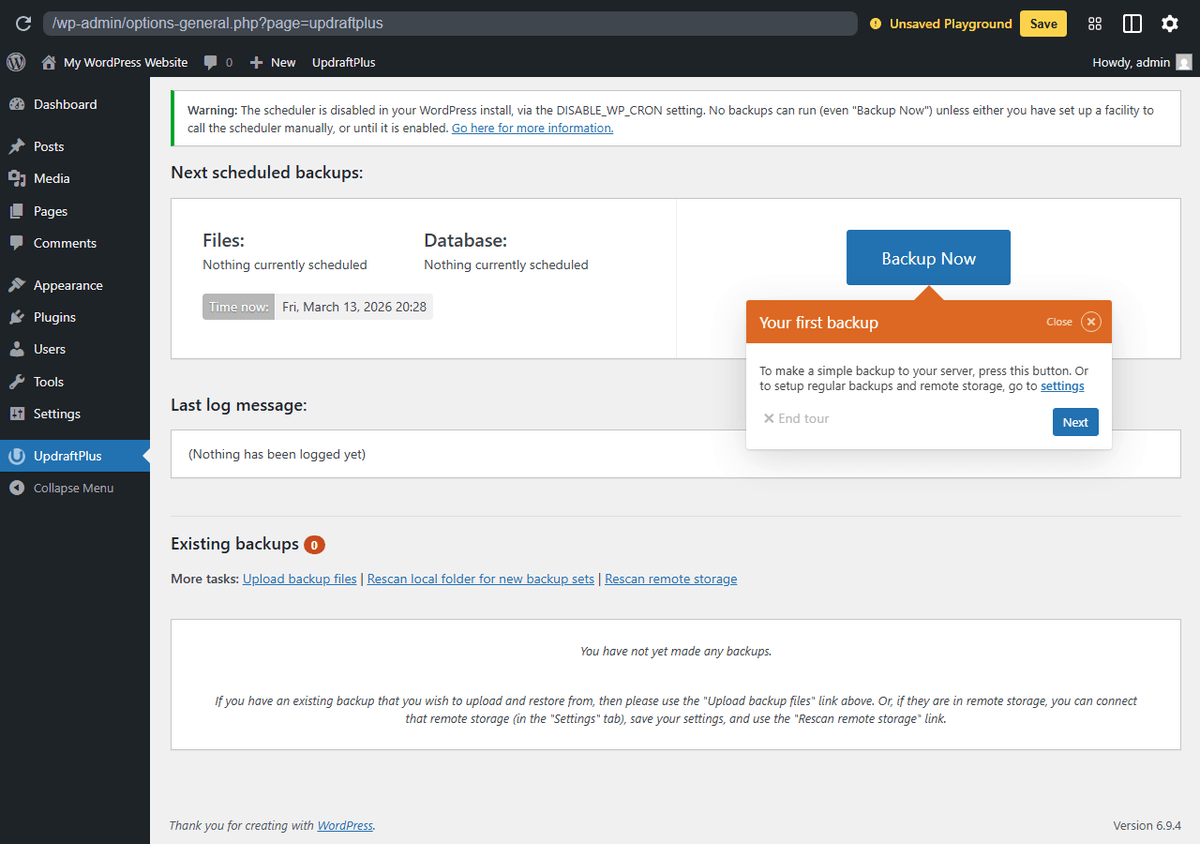Screen dimensions: 1200x844
Task: Click the page reload icon top-left
Action: coord(22,23)
